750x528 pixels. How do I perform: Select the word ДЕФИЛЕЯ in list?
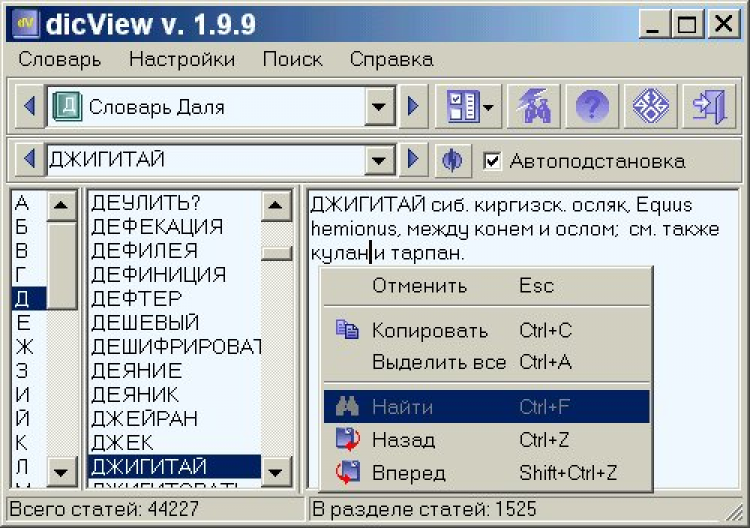pyautogui.click(x=175, y=251)
